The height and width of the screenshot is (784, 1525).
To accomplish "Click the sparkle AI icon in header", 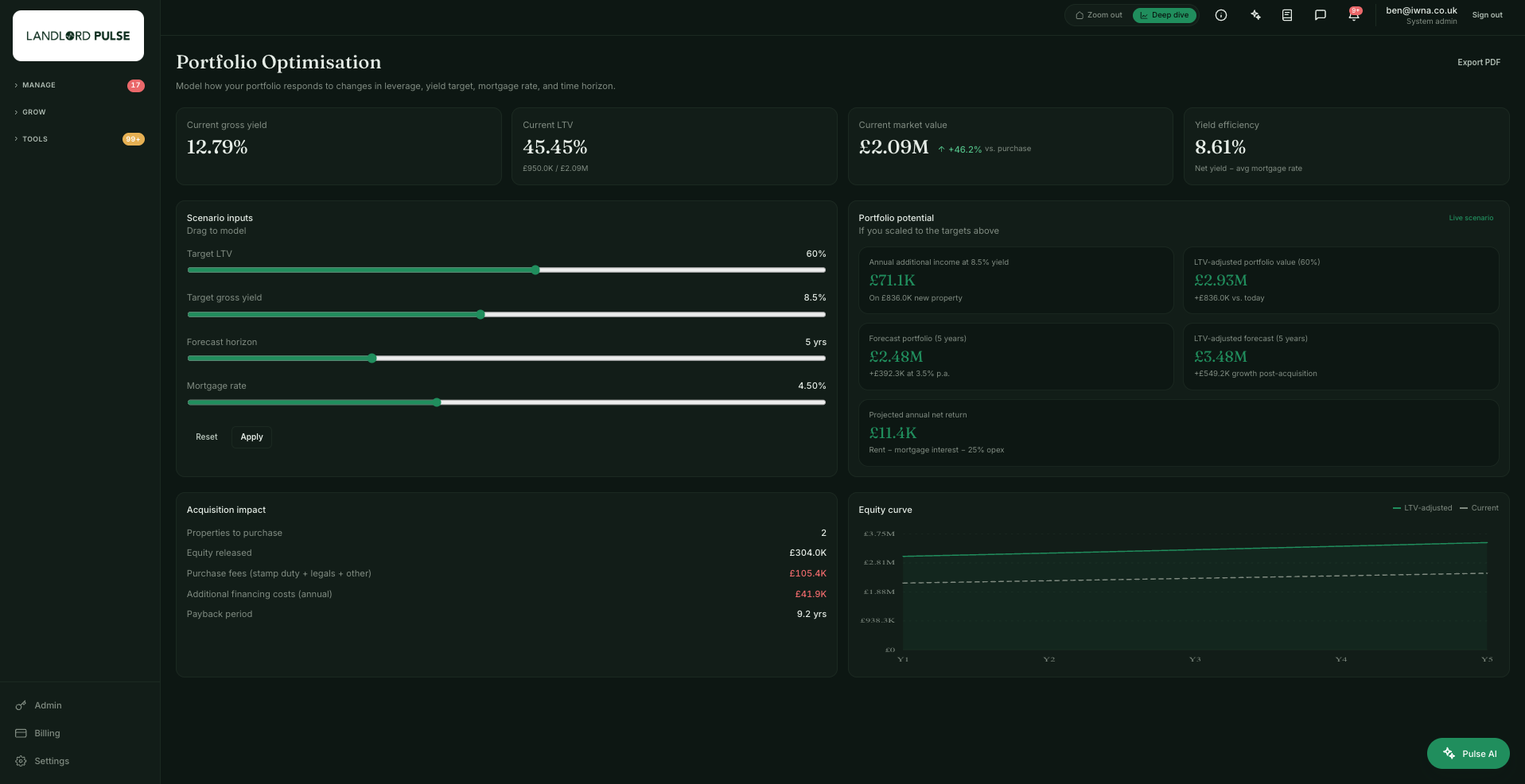I will tap(1255, 15).
